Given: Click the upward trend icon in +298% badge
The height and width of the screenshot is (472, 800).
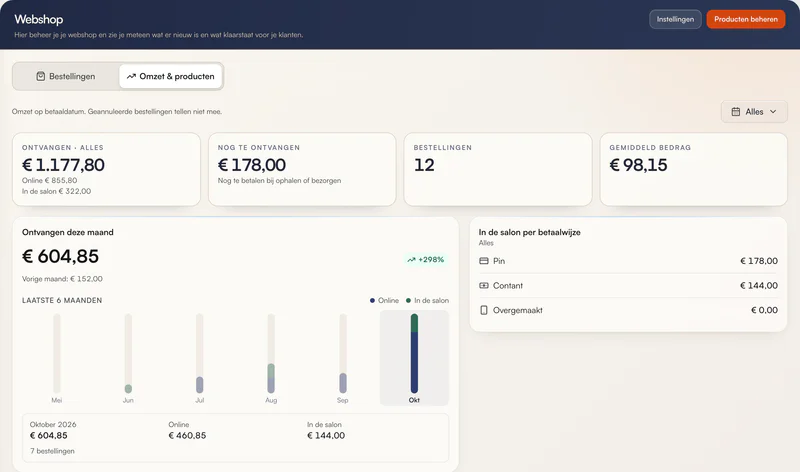Looking at the screenshot, I should coord(411,260).
